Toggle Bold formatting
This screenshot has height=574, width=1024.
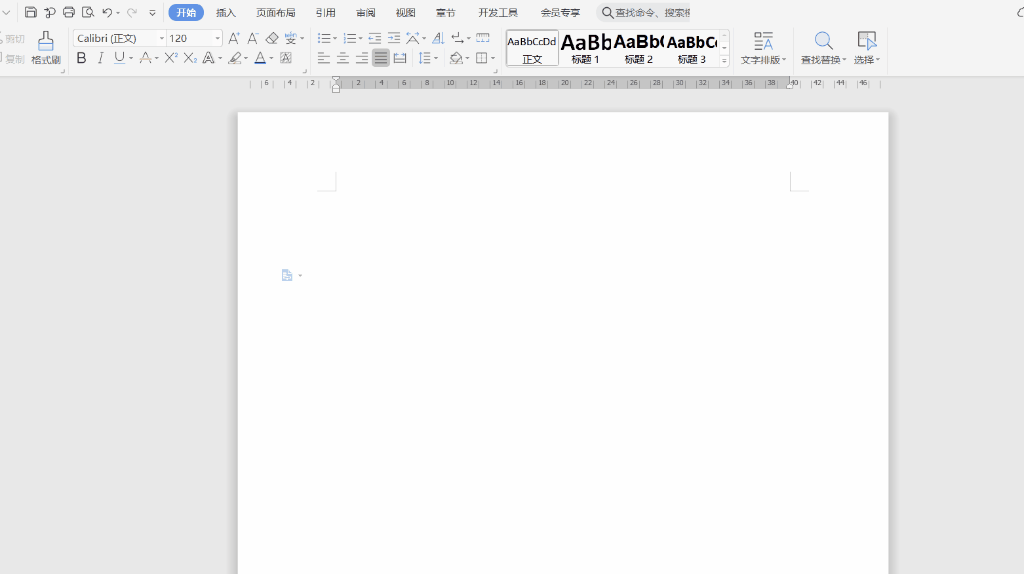pyautogui.click(x=82, y=58)
